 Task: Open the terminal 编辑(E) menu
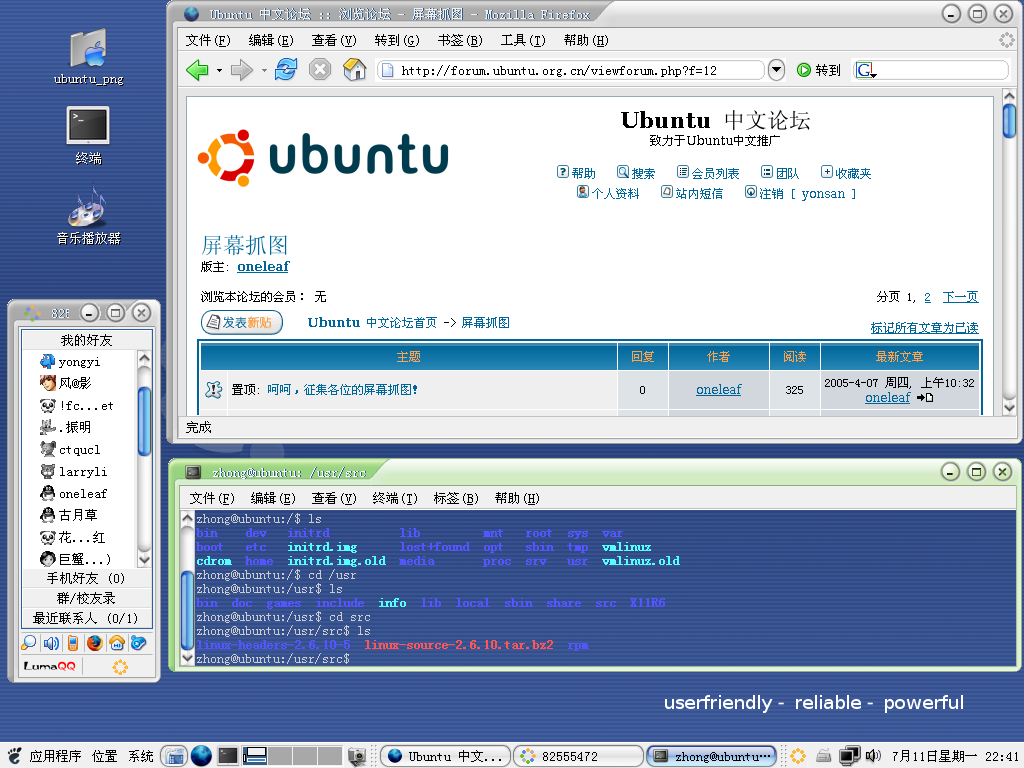pyautogui.click(x=272, y=498)
